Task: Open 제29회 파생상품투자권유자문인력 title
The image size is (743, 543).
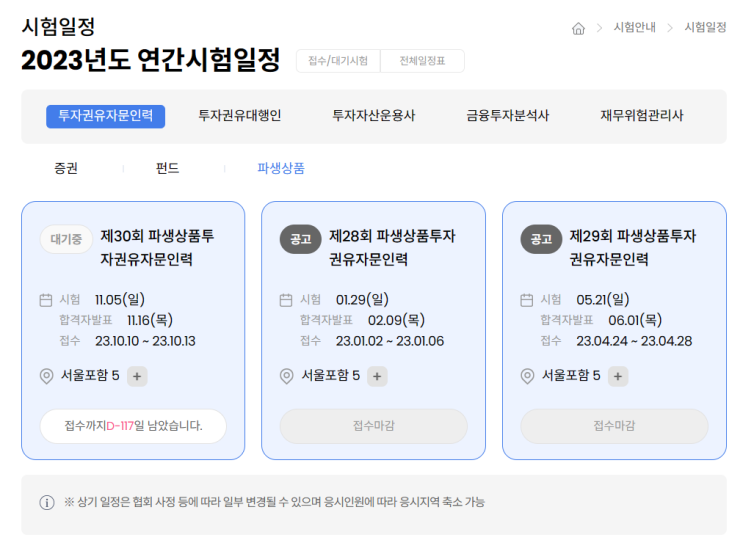Action: [633, 247]
